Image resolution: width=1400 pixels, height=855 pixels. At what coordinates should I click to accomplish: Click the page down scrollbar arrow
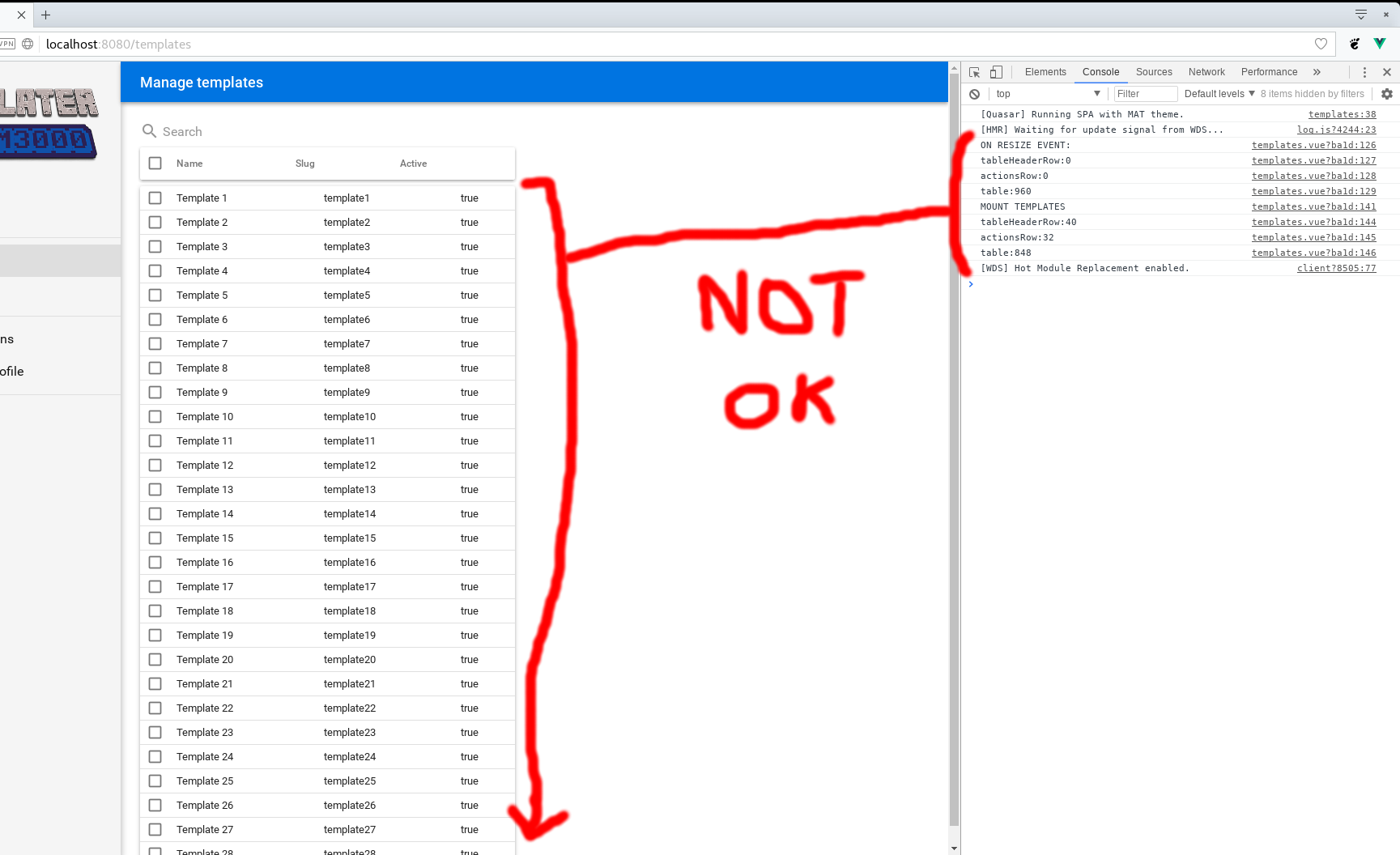click(955, 849)
